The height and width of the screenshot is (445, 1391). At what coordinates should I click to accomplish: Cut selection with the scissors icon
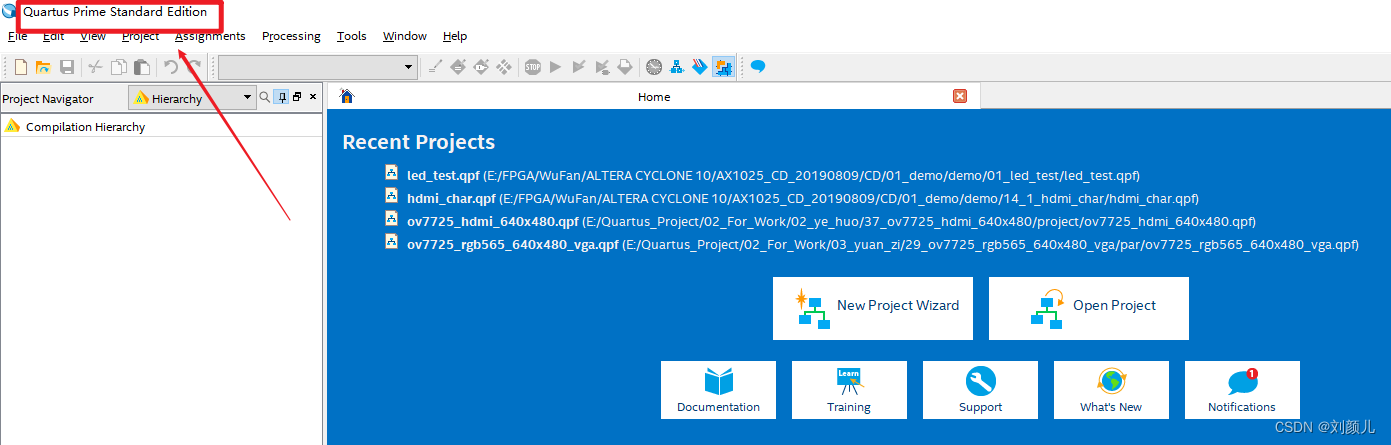(x=95, y=67)
